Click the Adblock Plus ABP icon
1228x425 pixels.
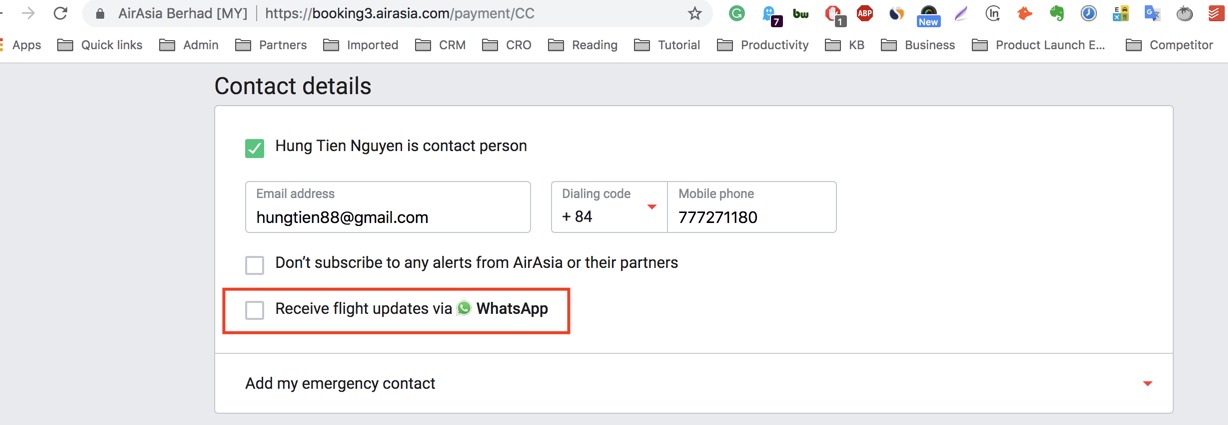coord(865,14)
